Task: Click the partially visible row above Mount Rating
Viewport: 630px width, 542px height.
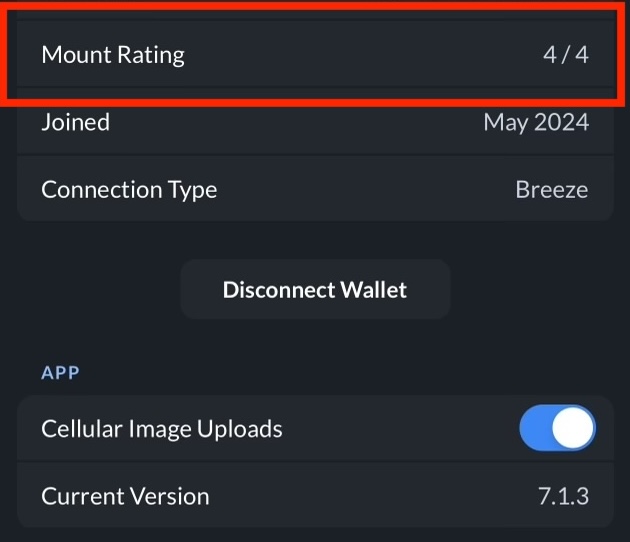Action: pyautogui.click(x=315, y=8)
